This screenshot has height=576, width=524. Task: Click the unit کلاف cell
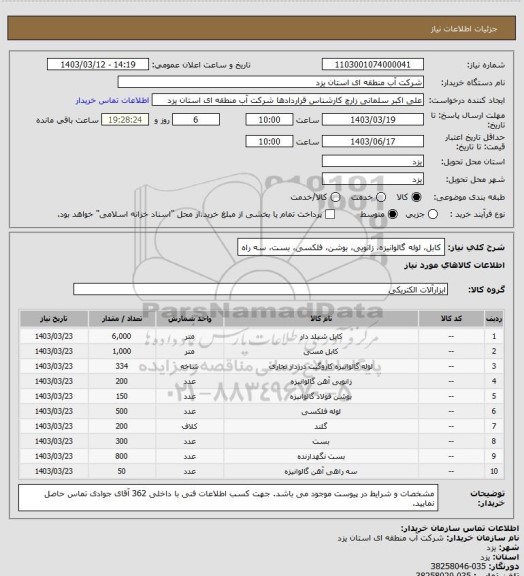pos(190,426)
